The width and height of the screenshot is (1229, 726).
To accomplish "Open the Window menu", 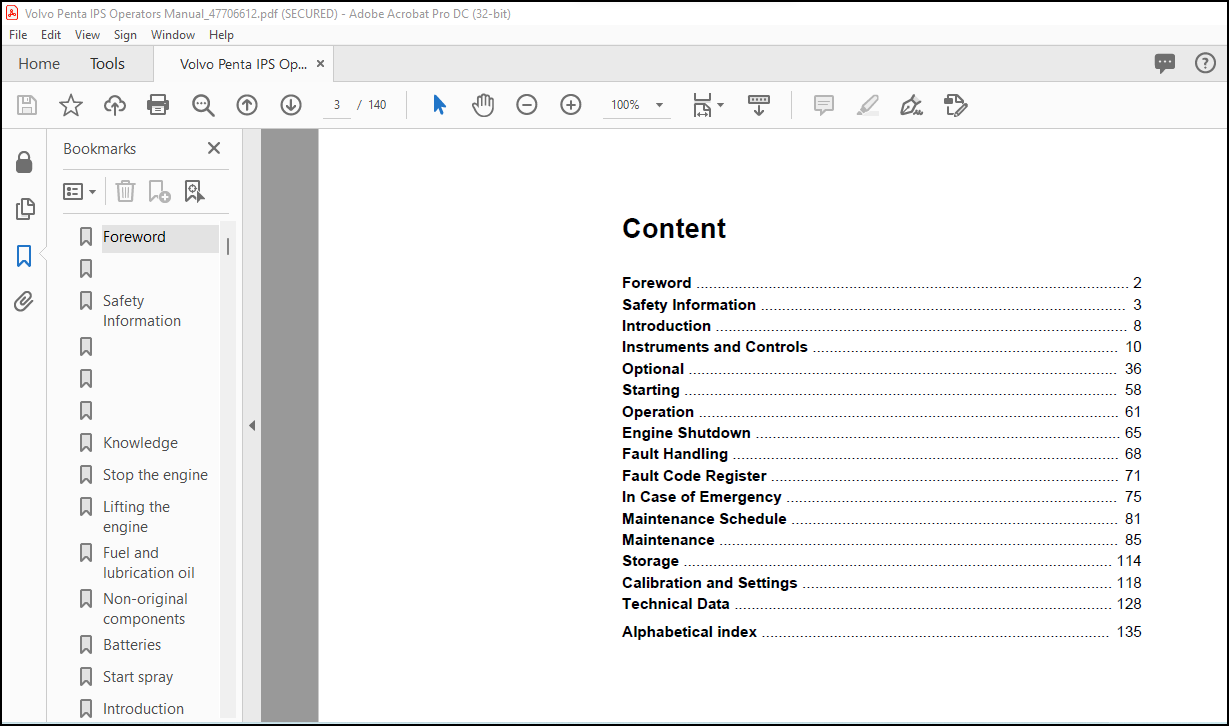I will tap(173, 34).
